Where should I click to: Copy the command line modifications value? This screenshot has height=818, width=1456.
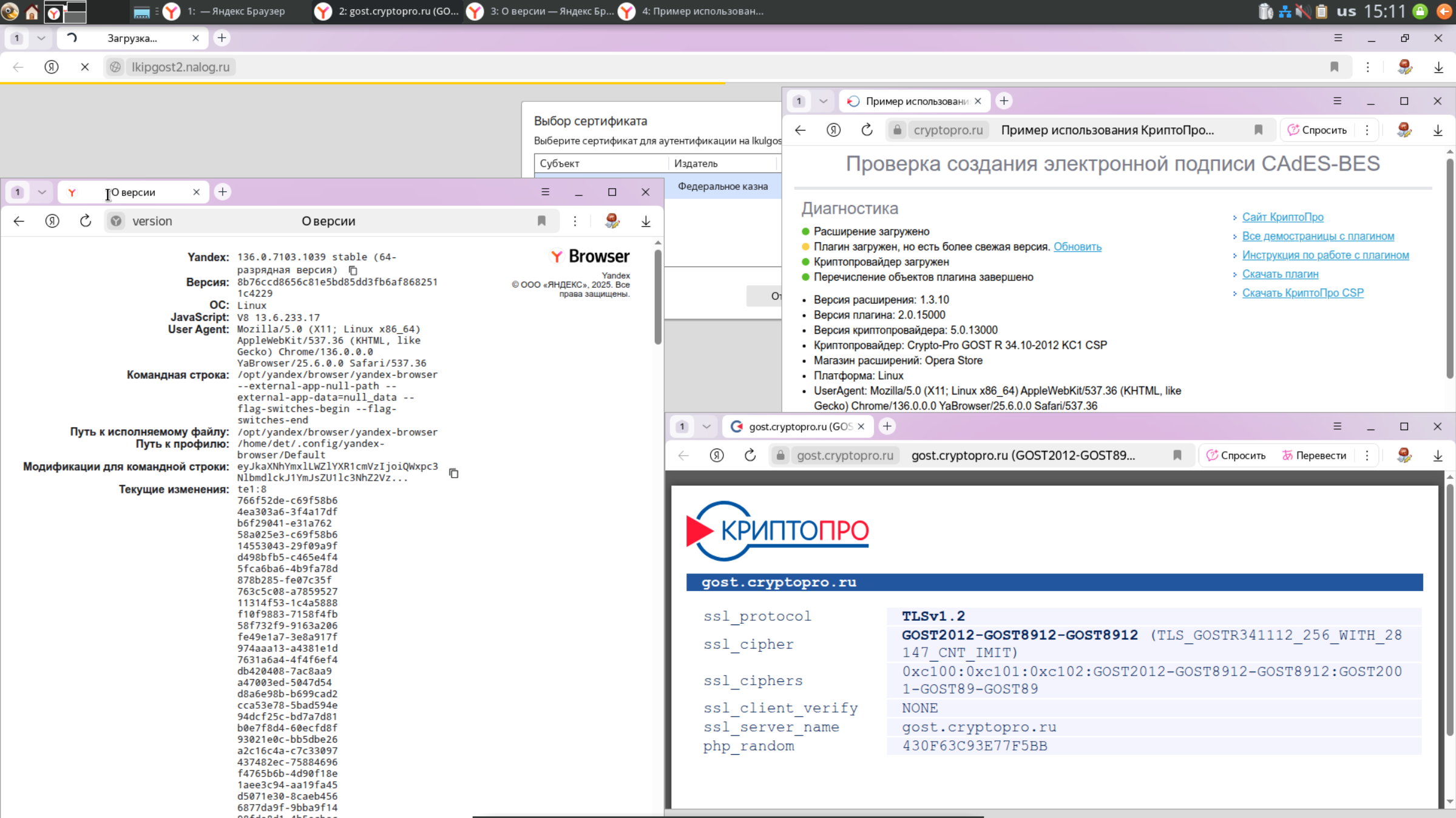[453, 473]
